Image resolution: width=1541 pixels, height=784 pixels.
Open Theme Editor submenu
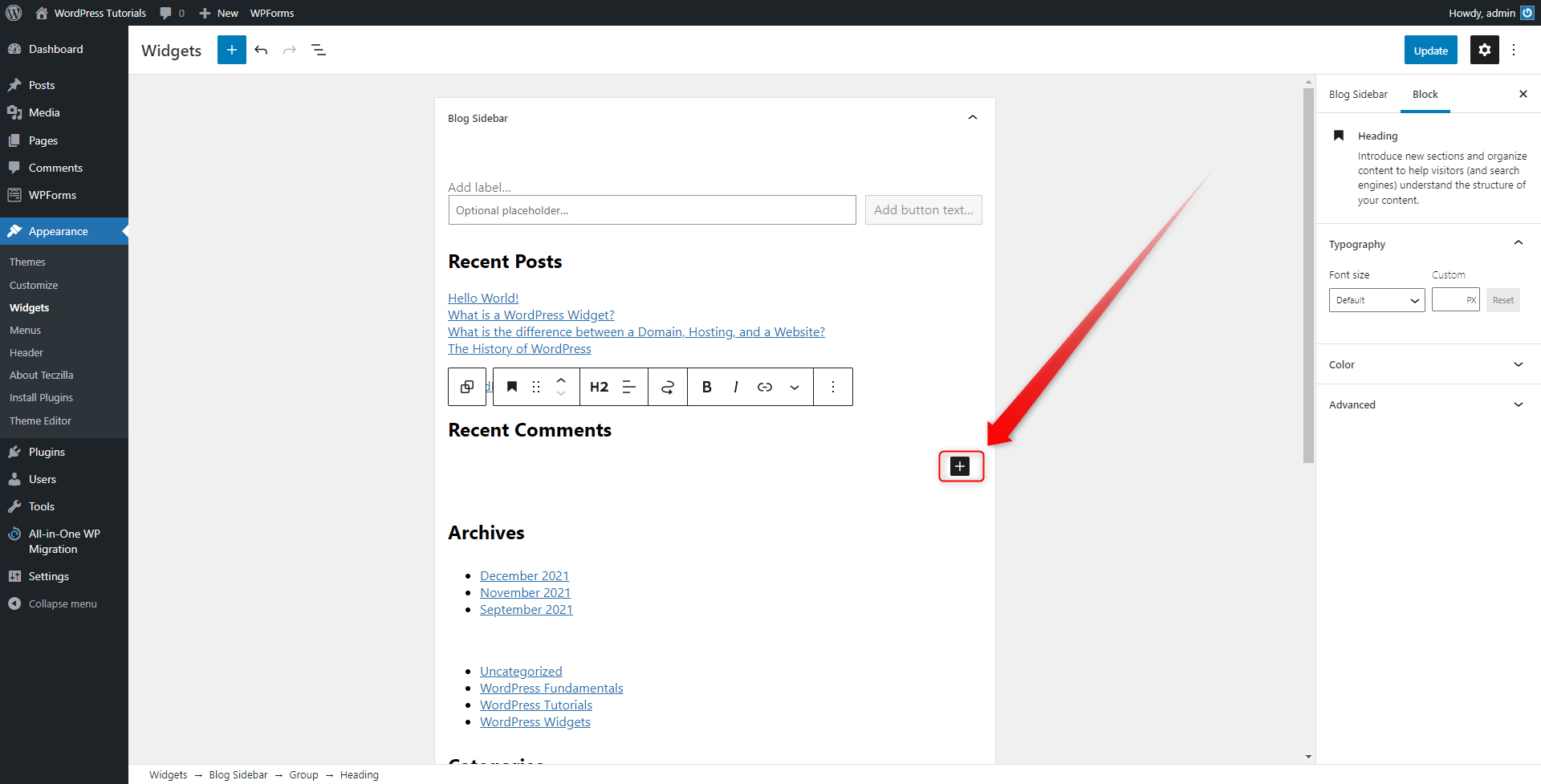[x=40, y=420]
